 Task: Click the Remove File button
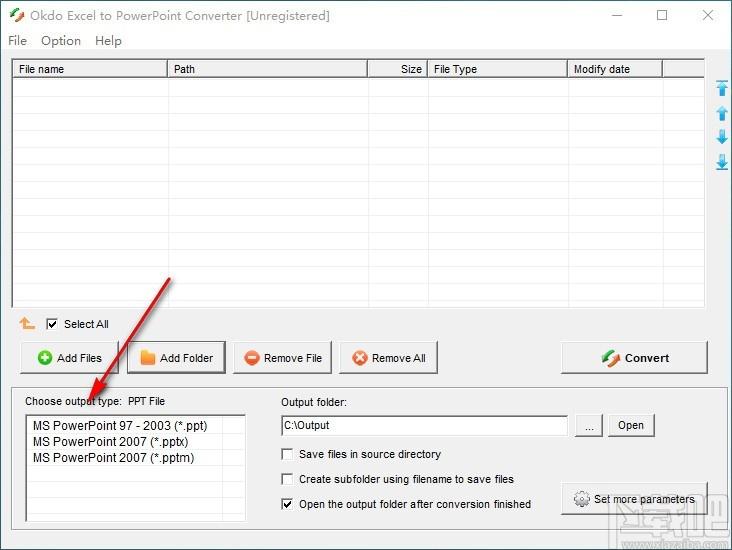282,358
